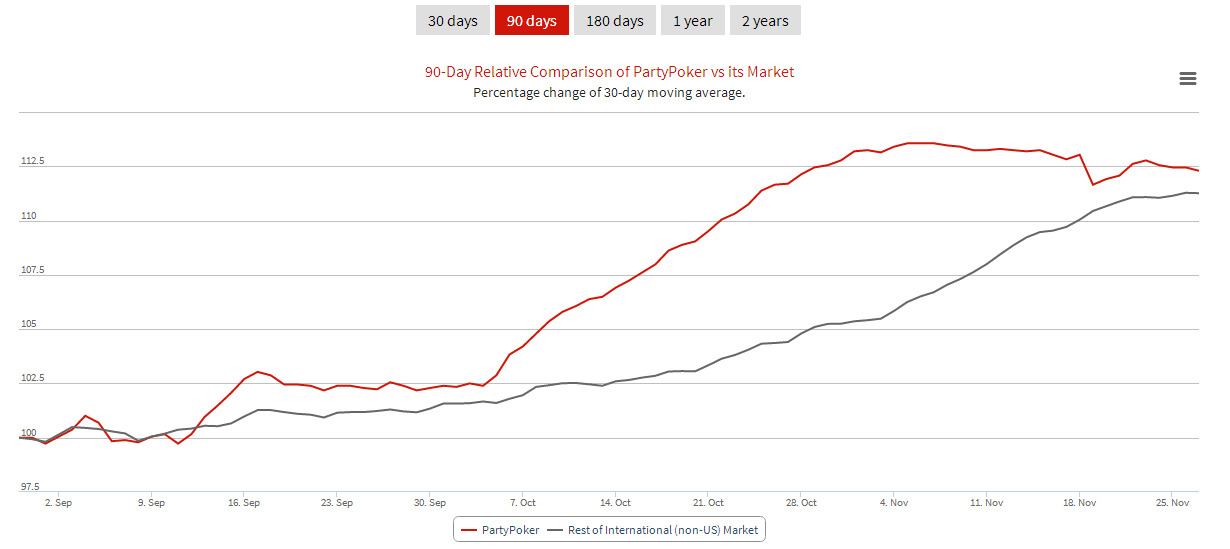The height and width of the screenshot is (549, 1230).
Task: Click the '28. Oct' x-axis date
Action: click(801, 503)
